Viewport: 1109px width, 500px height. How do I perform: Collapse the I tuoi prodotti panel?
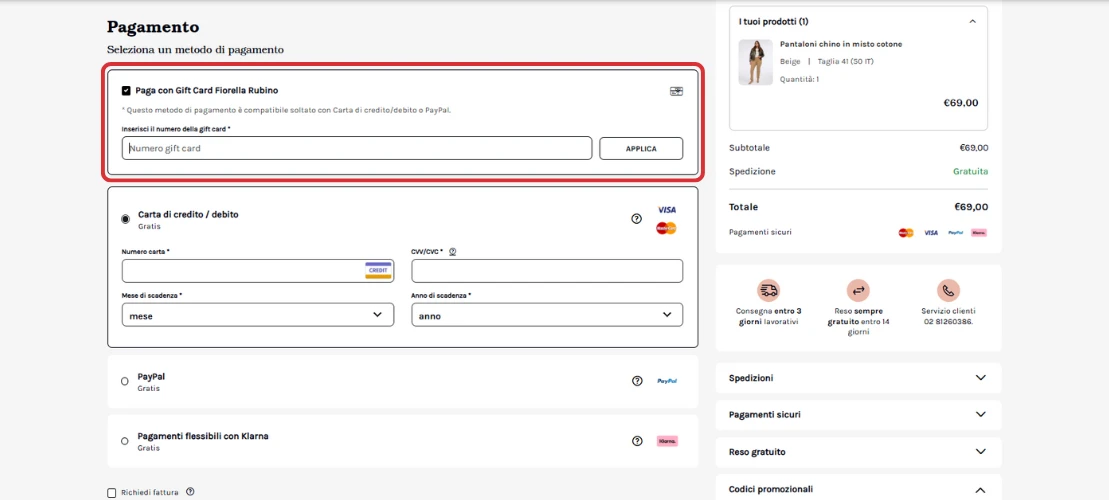coord(972,21)
